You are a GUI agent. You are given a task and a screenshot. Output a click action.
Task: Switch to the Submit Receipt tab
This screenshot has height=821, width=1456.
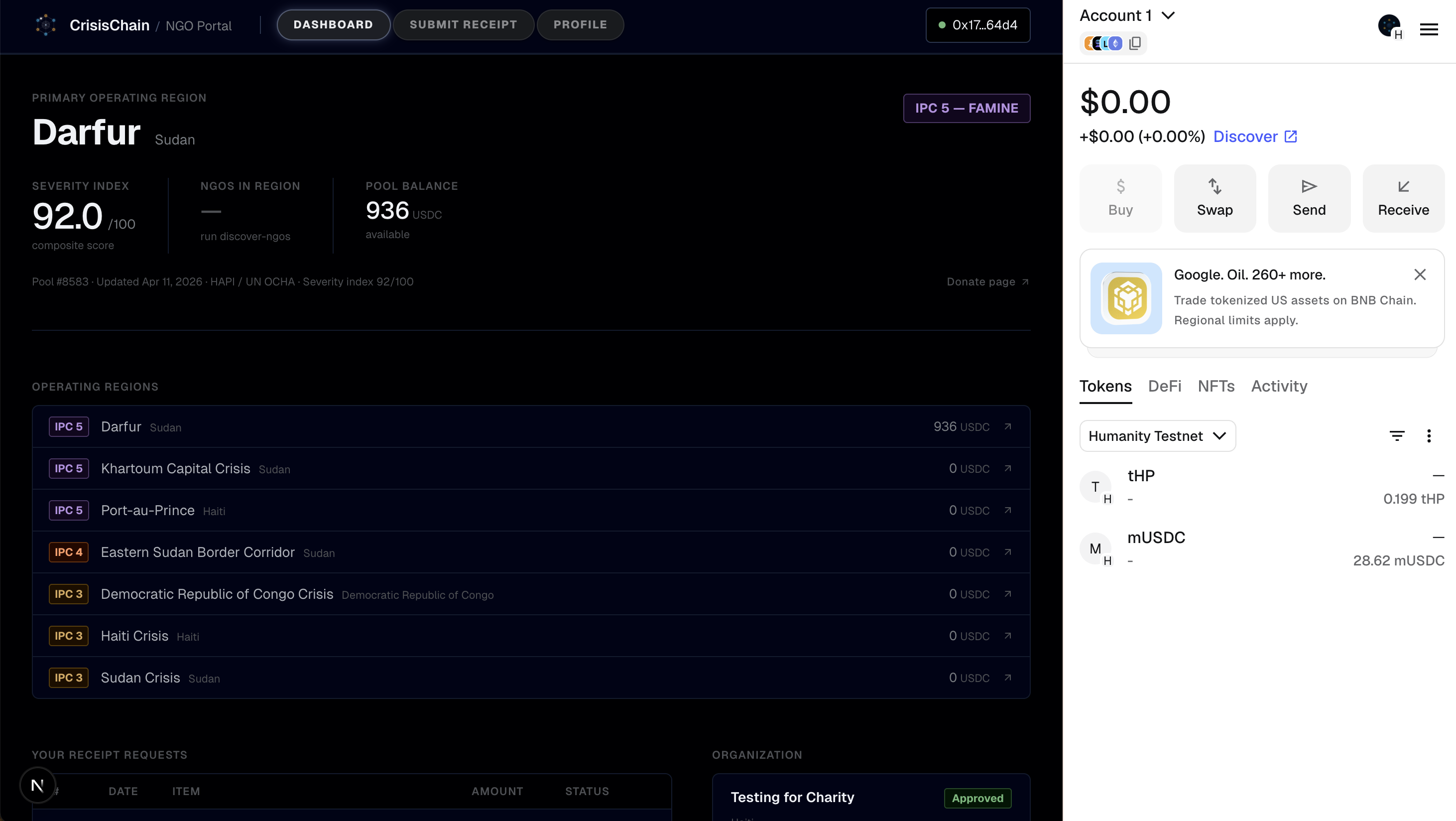click(x=463, y=25)
